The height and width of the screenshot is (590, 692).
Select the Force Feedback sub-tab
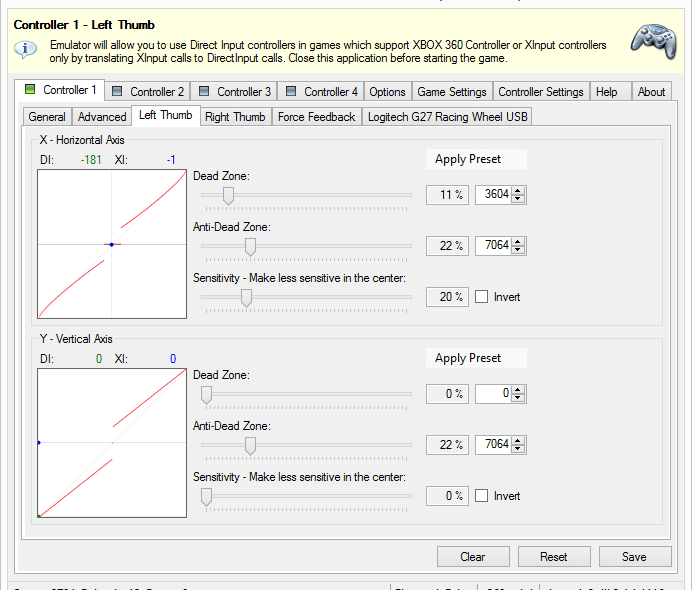[x=316, y=116]
